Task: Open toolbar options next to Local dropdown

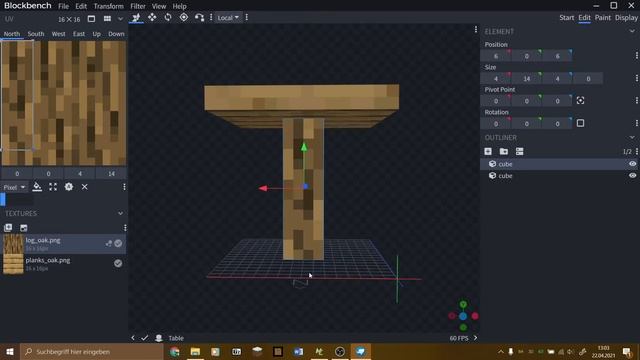Action: click(247, 18)
